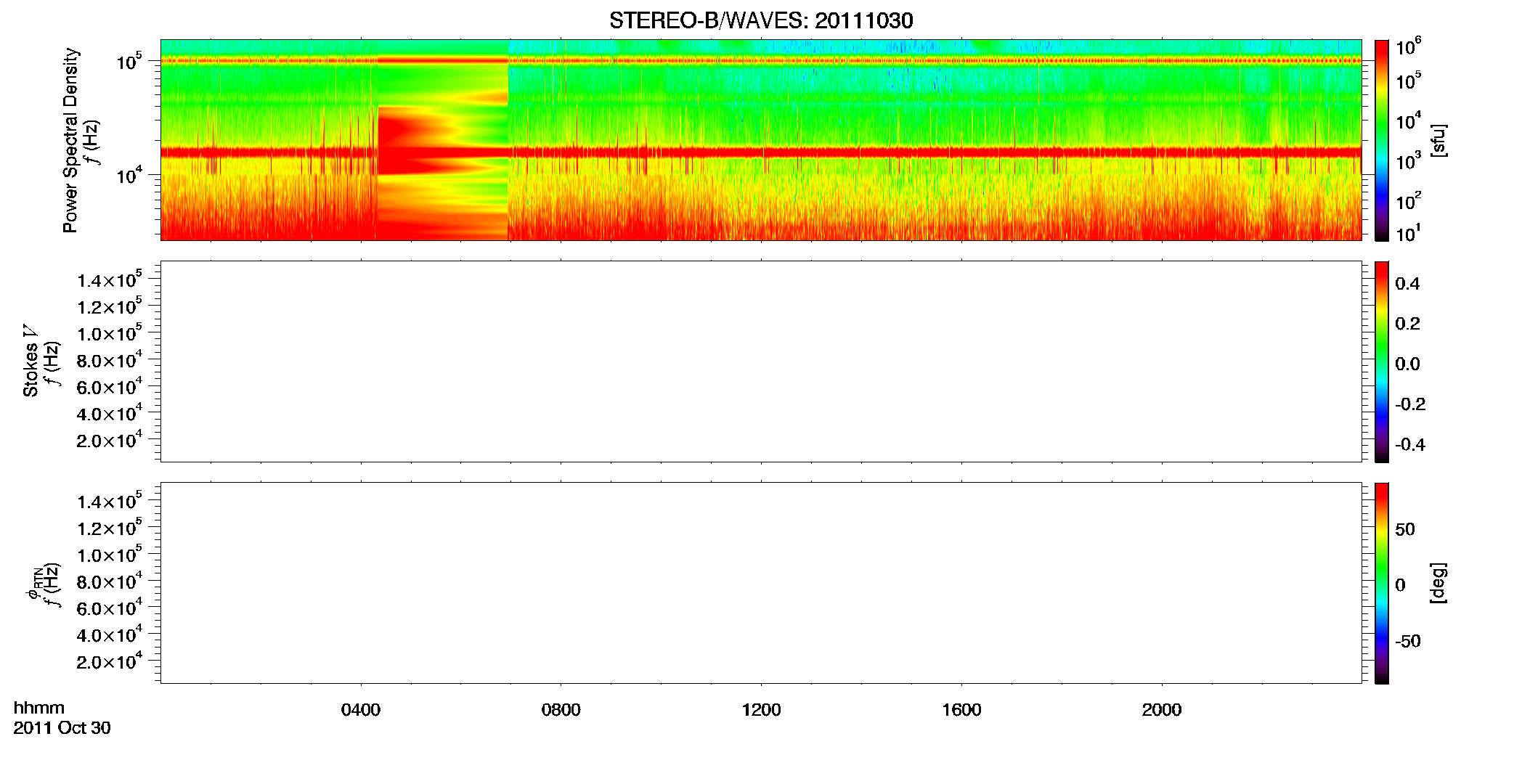Click the 0400 time axis label
Image resolution: width=1522 pixels, height=784 pixels.
click(x=361, y=710)
